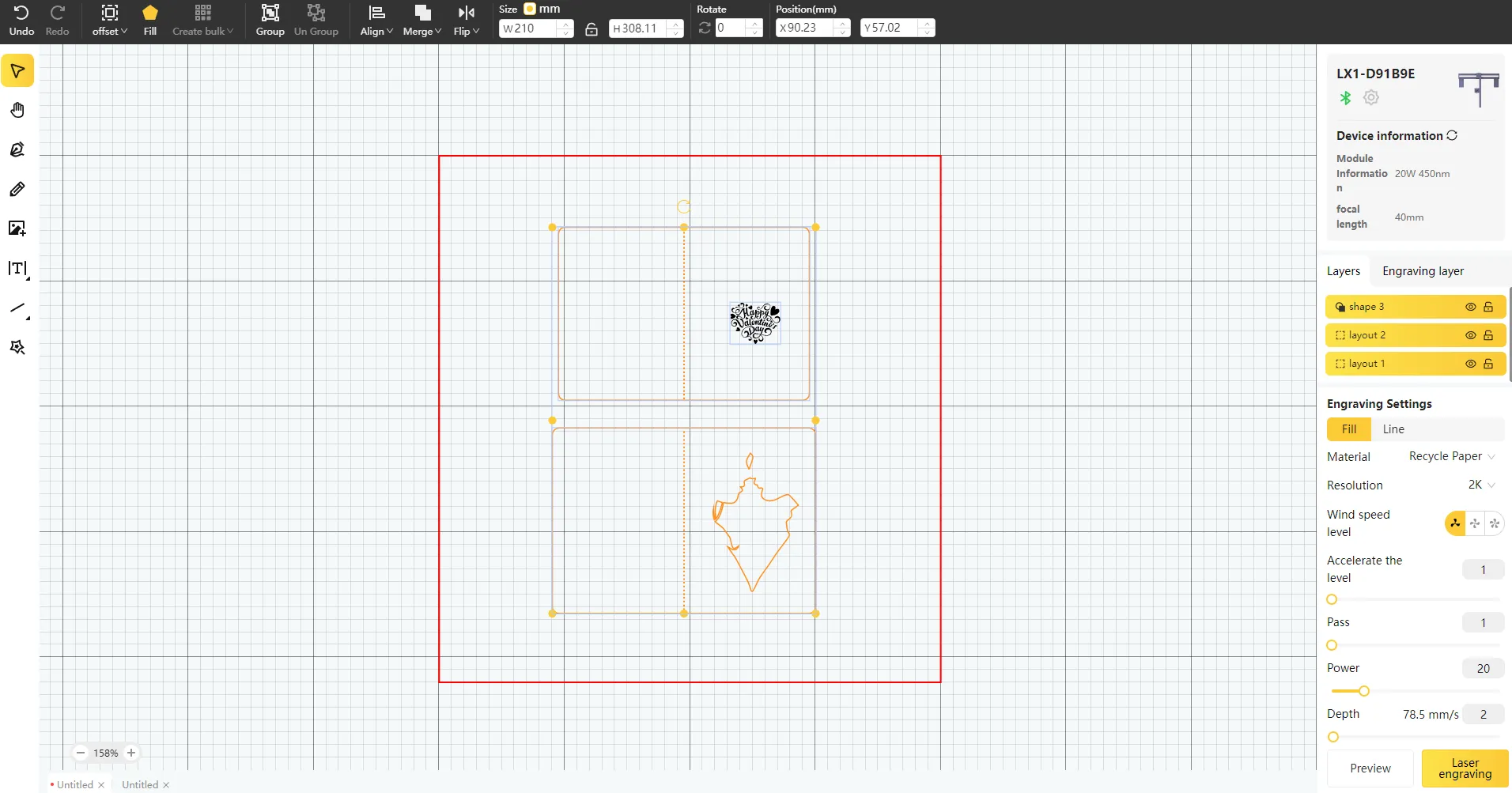This screenshot has height=793, width=1512.
Task: Click the Preview button
Action: 1370,768
